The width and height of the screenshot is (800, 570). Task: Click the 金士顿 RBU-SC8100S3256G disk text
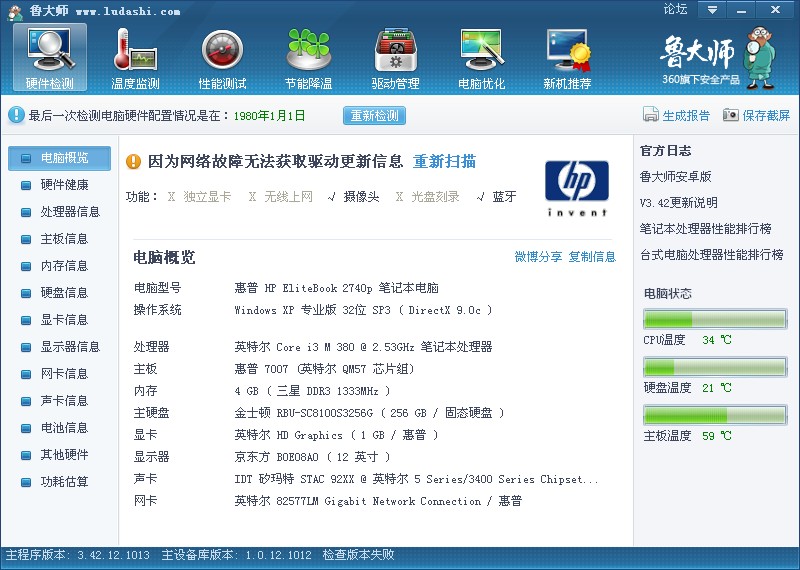coord(369,413)
